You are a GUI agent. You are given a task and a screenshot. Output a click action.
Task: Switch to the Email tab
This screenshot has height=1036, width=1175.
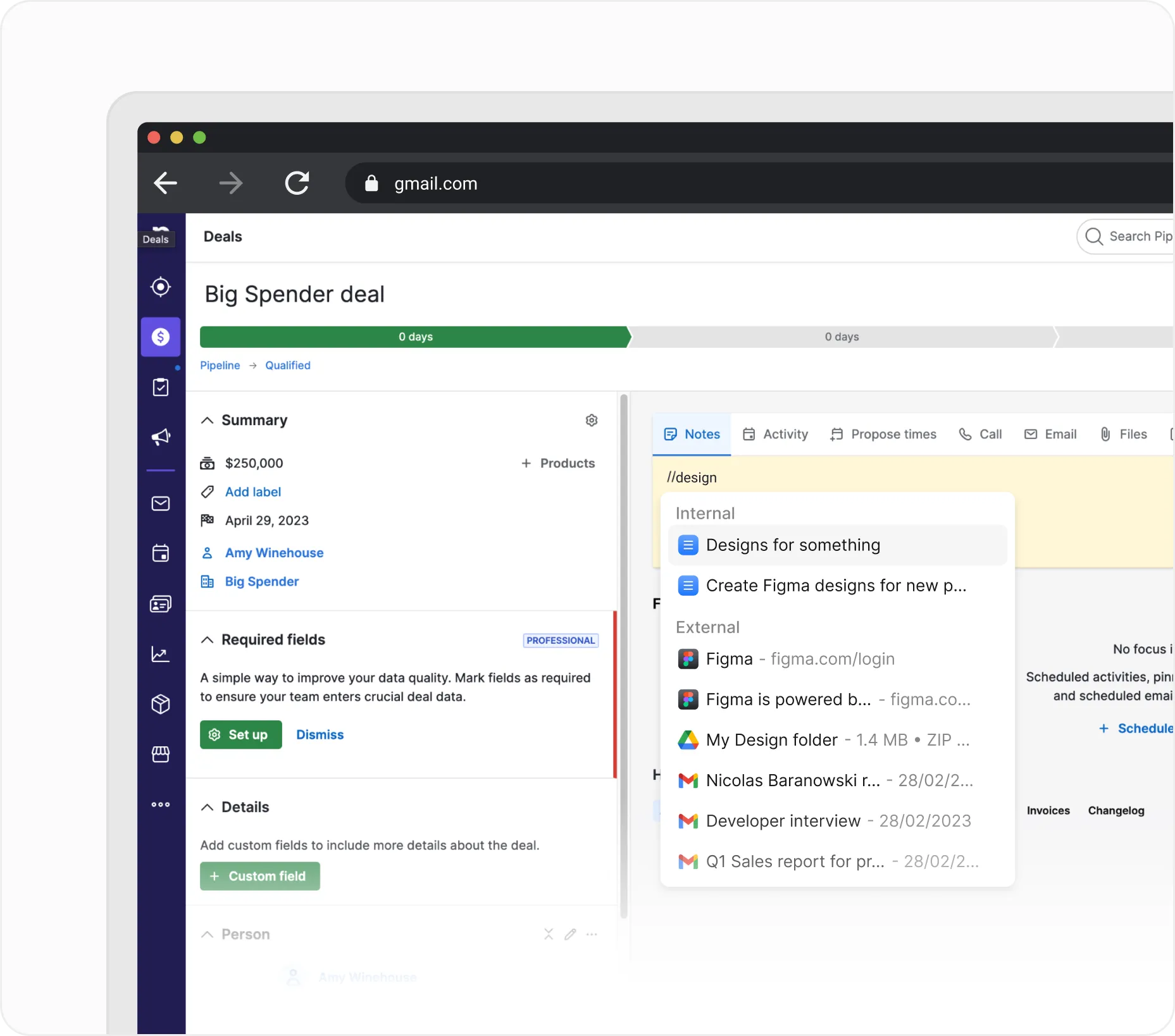point(1050,435)
